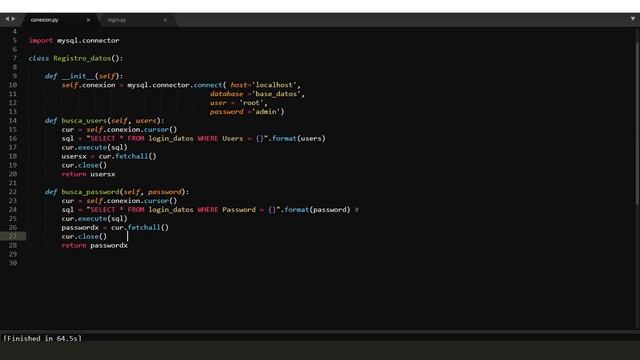
Task: Click the 'def __init__(self):' line
Action: click(84, 76)
